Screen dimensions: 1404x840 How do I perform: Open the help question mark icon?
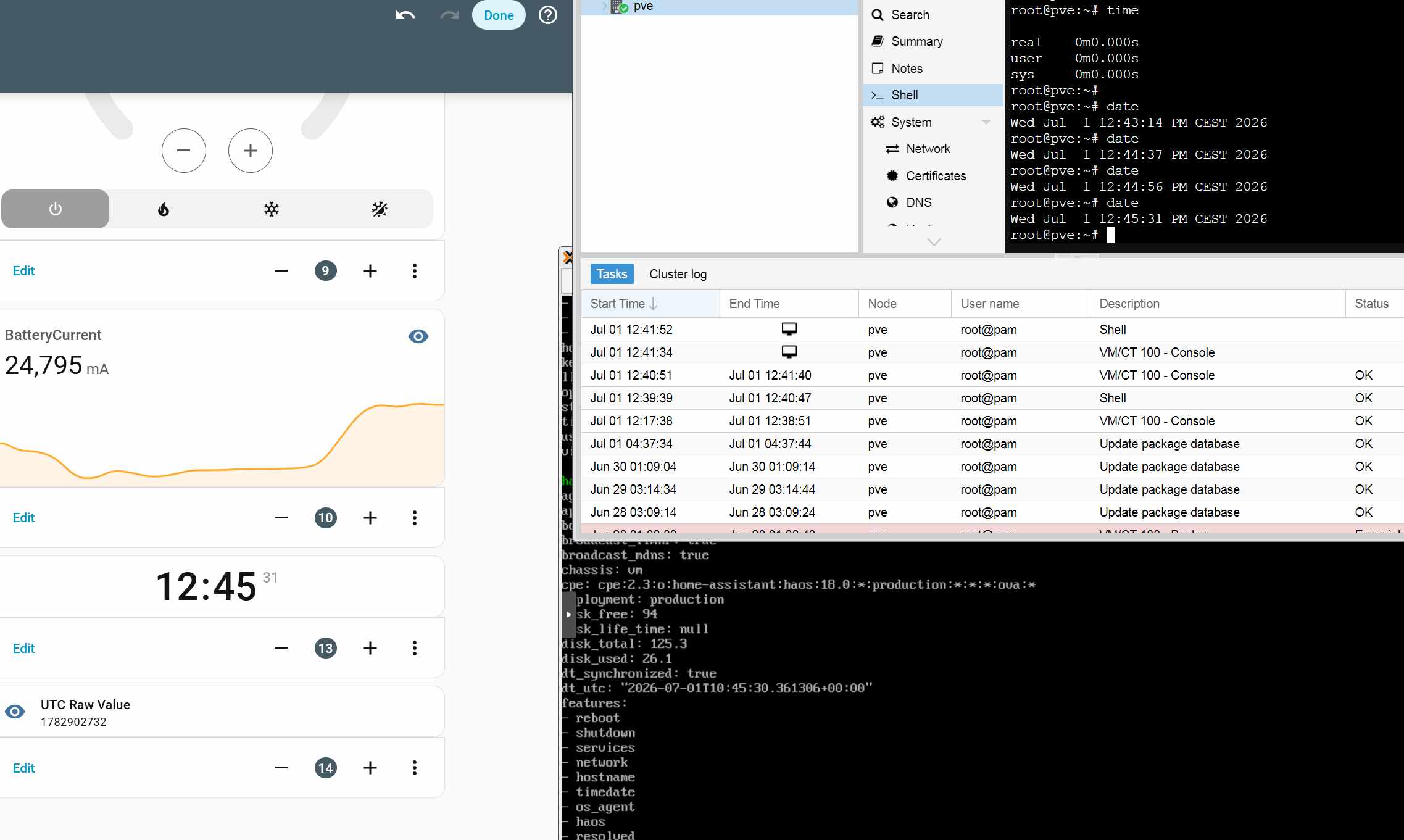tap(547, 15)
